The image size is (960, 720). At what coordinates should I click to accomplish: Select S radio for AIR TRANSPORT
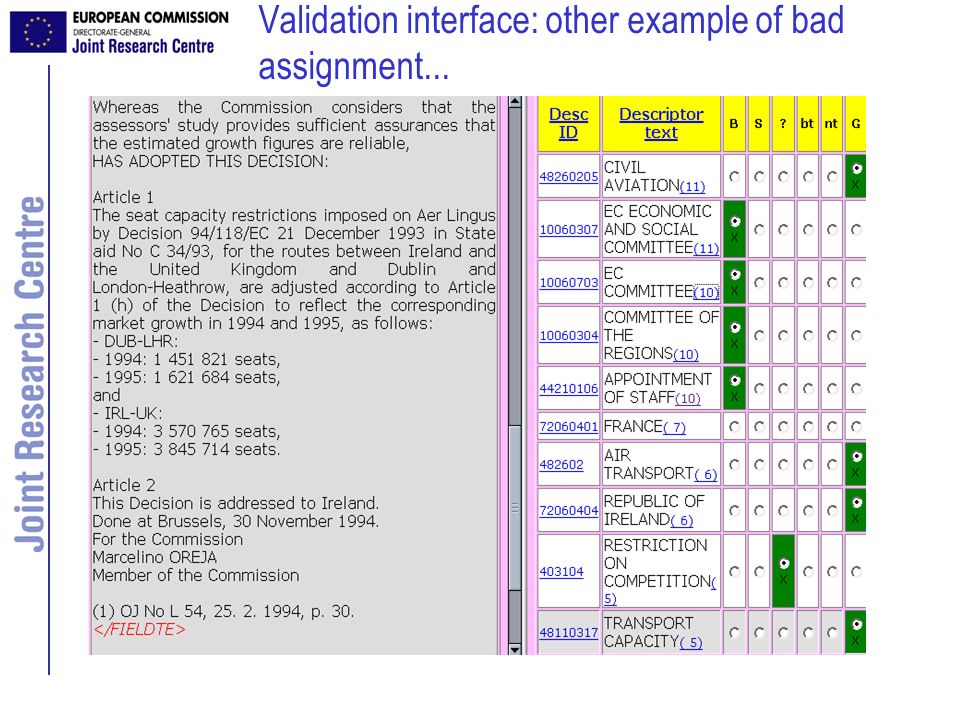(x=759, y=465)
